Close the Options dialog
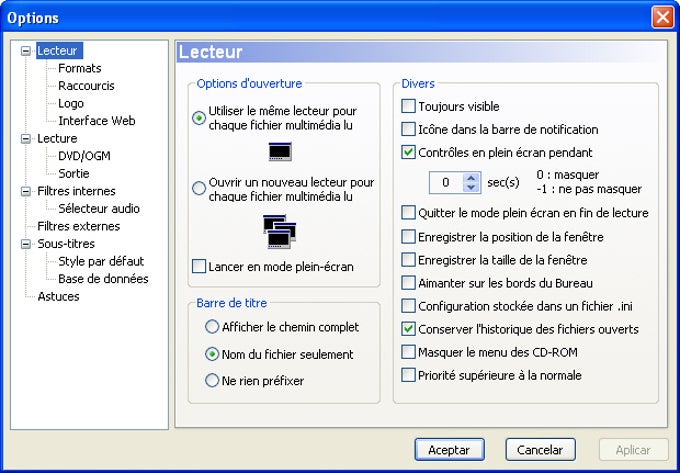The width and height of the screenshot is (680, 473). 662,17
